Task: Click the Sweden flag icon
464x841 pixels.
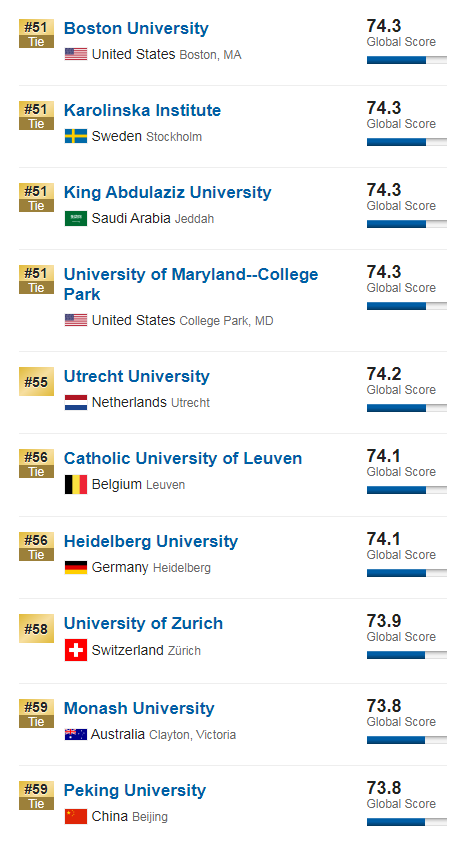Action: [76, 136]
